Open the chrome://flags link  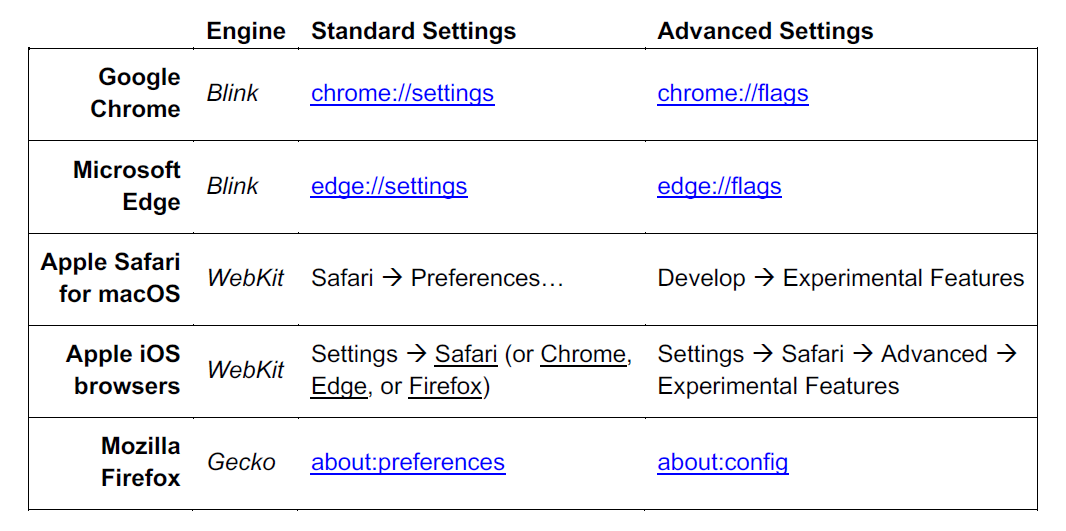click(x=732, y=94)
